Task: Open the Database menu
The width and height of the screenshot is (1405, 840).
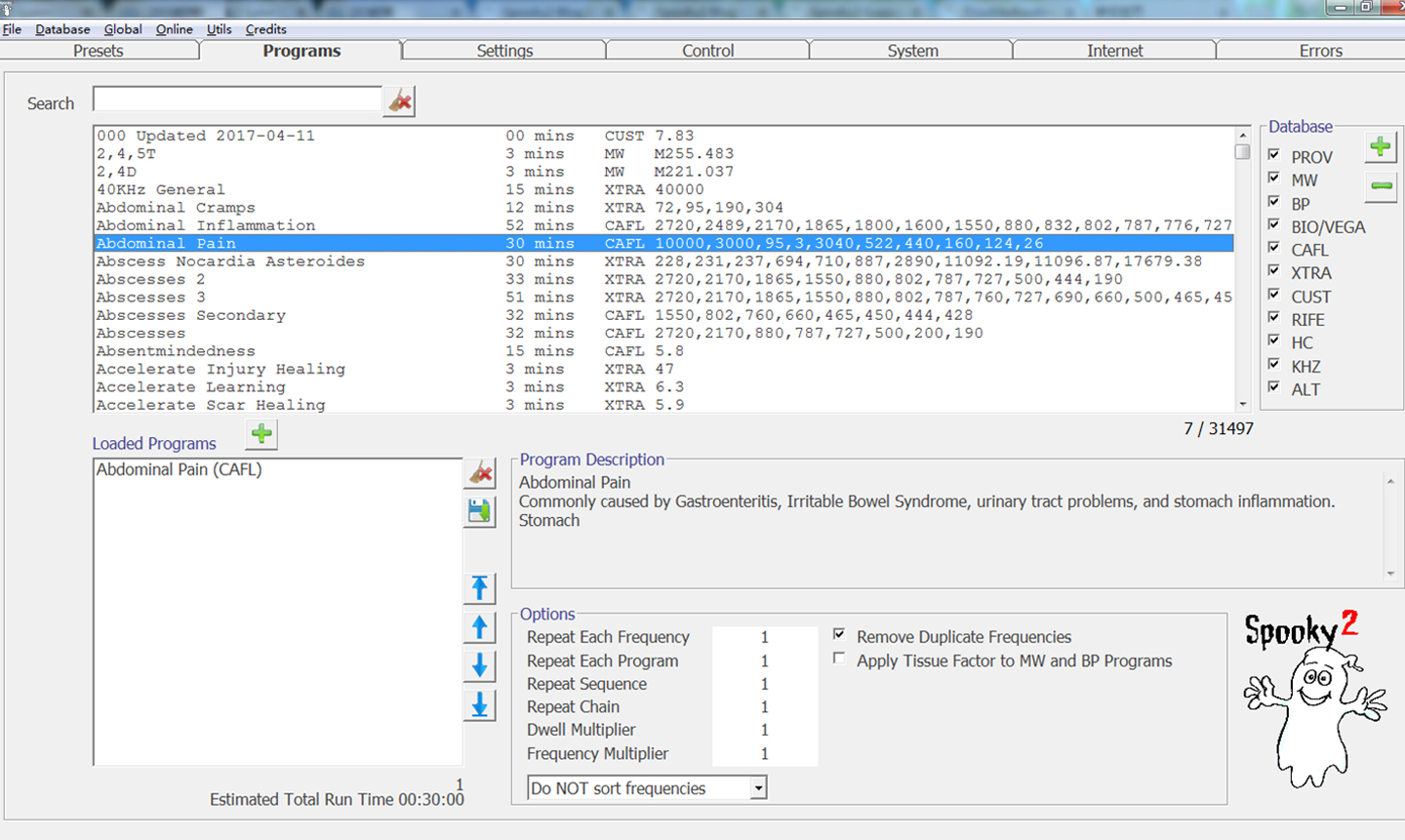Action: pyautogui.click(x=62, y=29)
